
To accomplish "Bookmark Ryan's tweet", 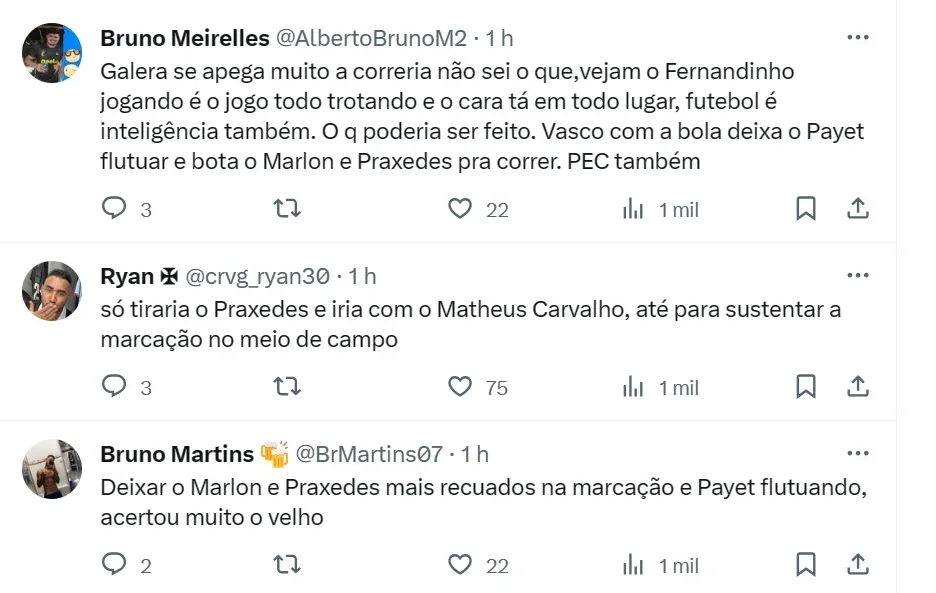I will point(806,386).
